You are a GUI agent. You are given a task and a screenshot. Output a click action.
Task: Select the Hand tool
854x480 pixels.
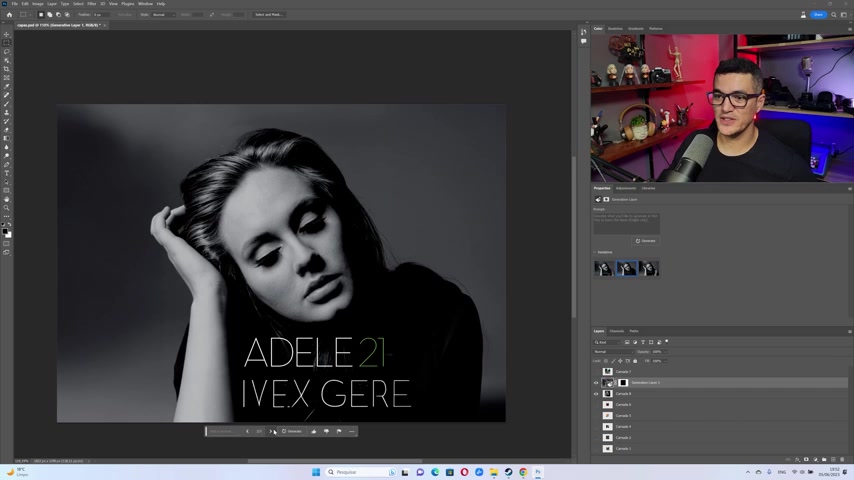(x=7, y=199)
